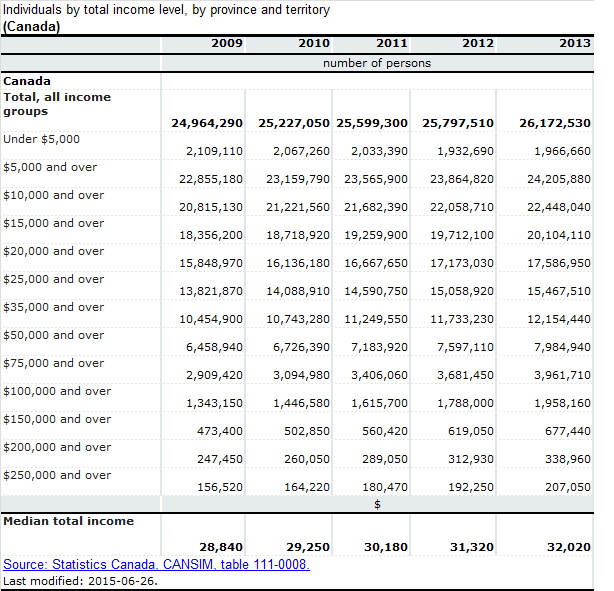The width and height of the screenshot is (614, 591).
Task: Click the 'Median total income' row label
Action: tap(68, 521)
